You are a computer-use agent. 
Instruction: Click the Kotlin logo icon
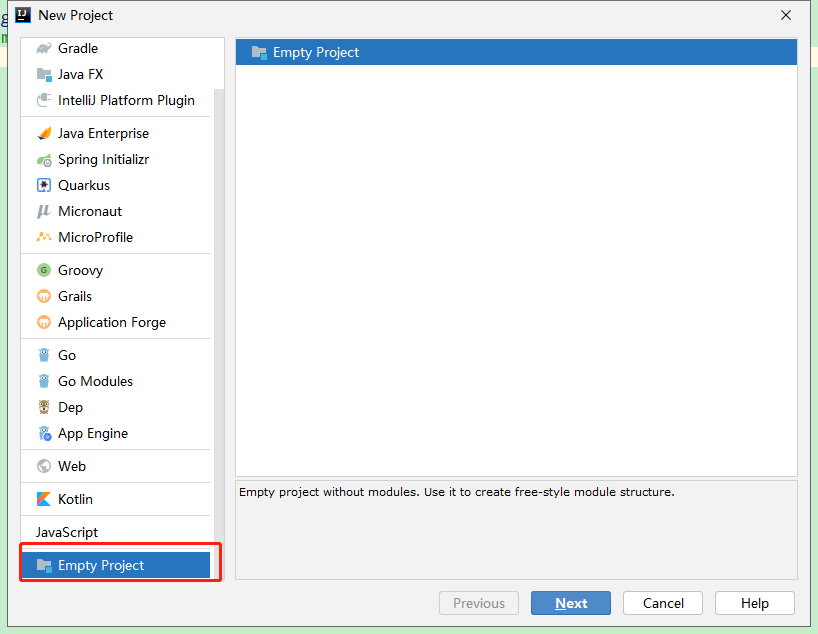(44, 499)
